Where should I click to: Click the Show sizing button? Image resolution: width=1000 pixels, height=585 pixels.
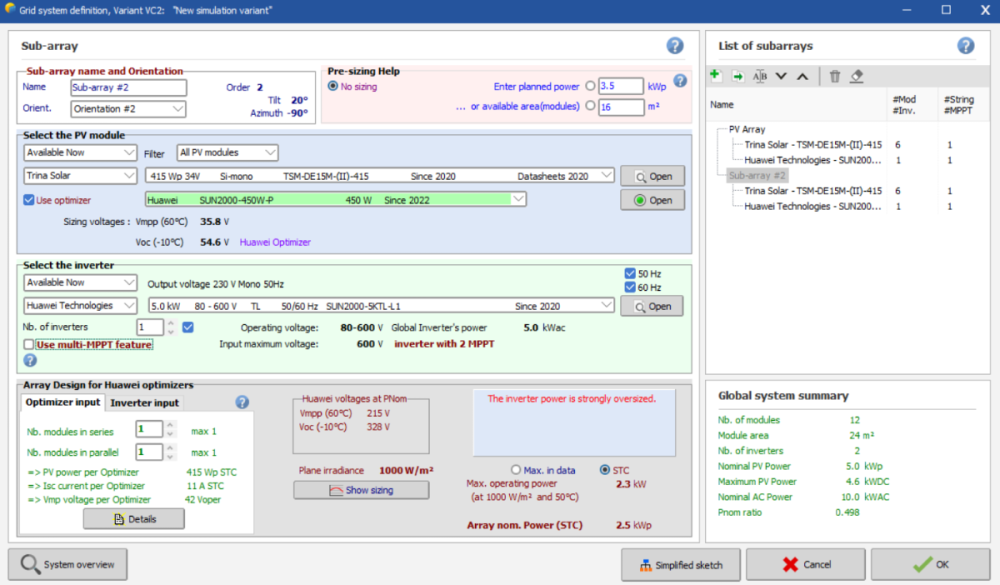point(360,490)
